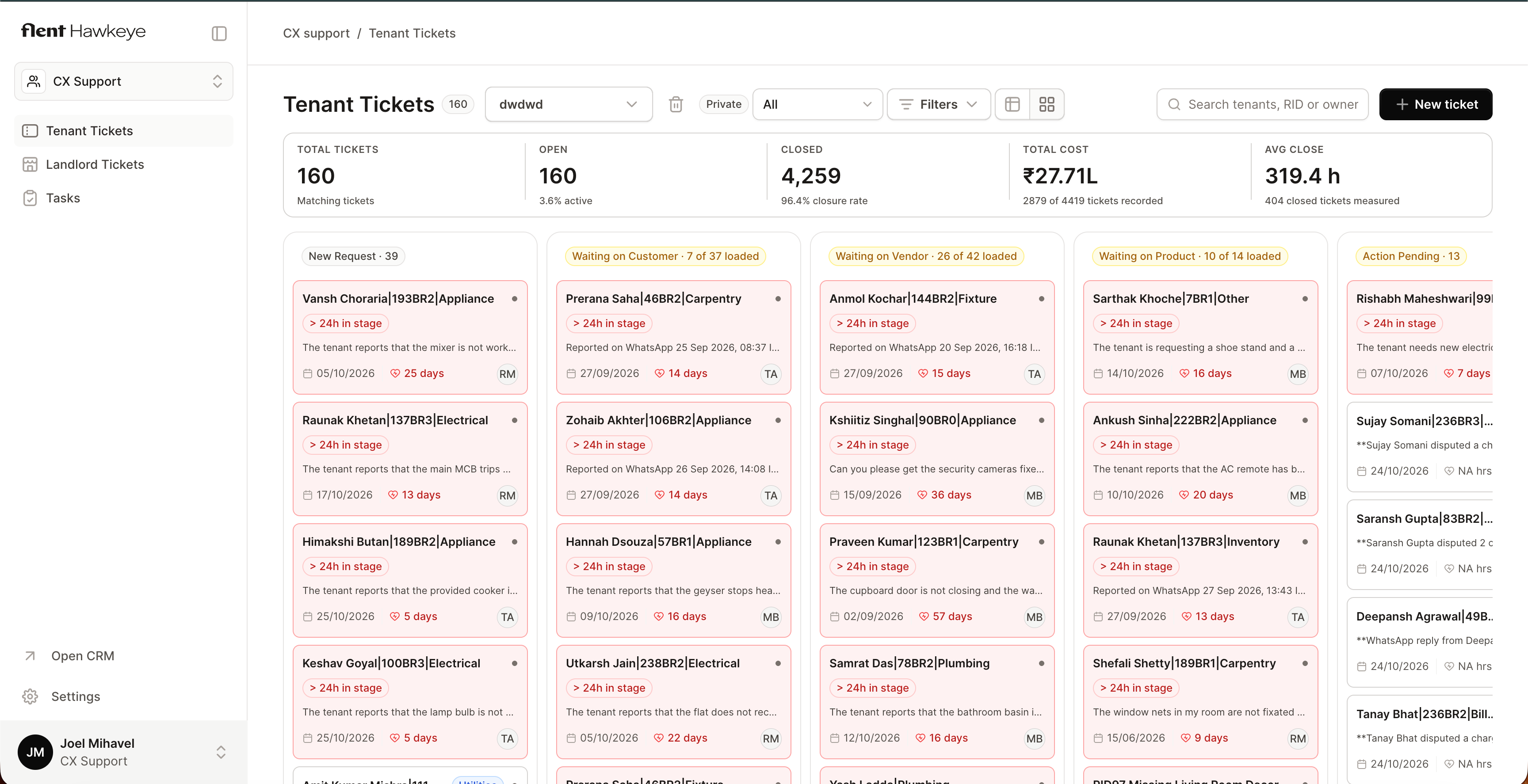Click the search tenants input field

[x=1262, y=104]
